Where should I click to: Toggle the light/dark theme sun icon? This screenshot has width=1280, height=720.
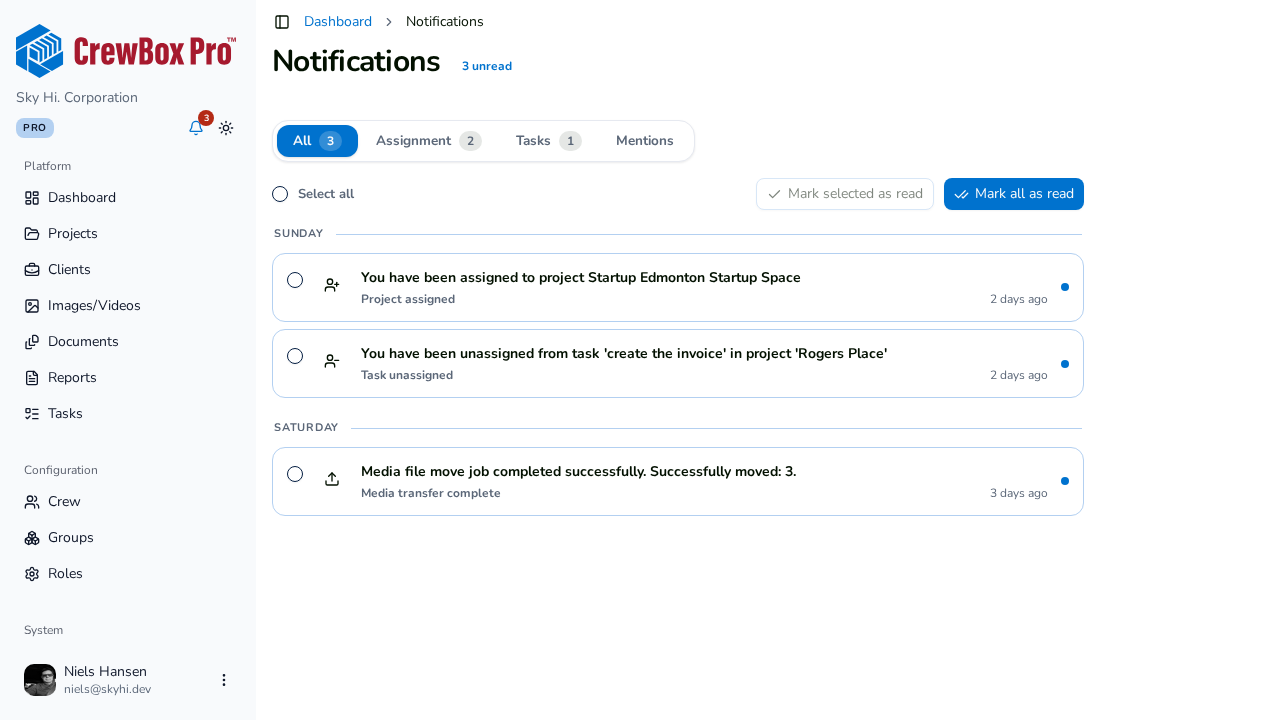(226, 128)
